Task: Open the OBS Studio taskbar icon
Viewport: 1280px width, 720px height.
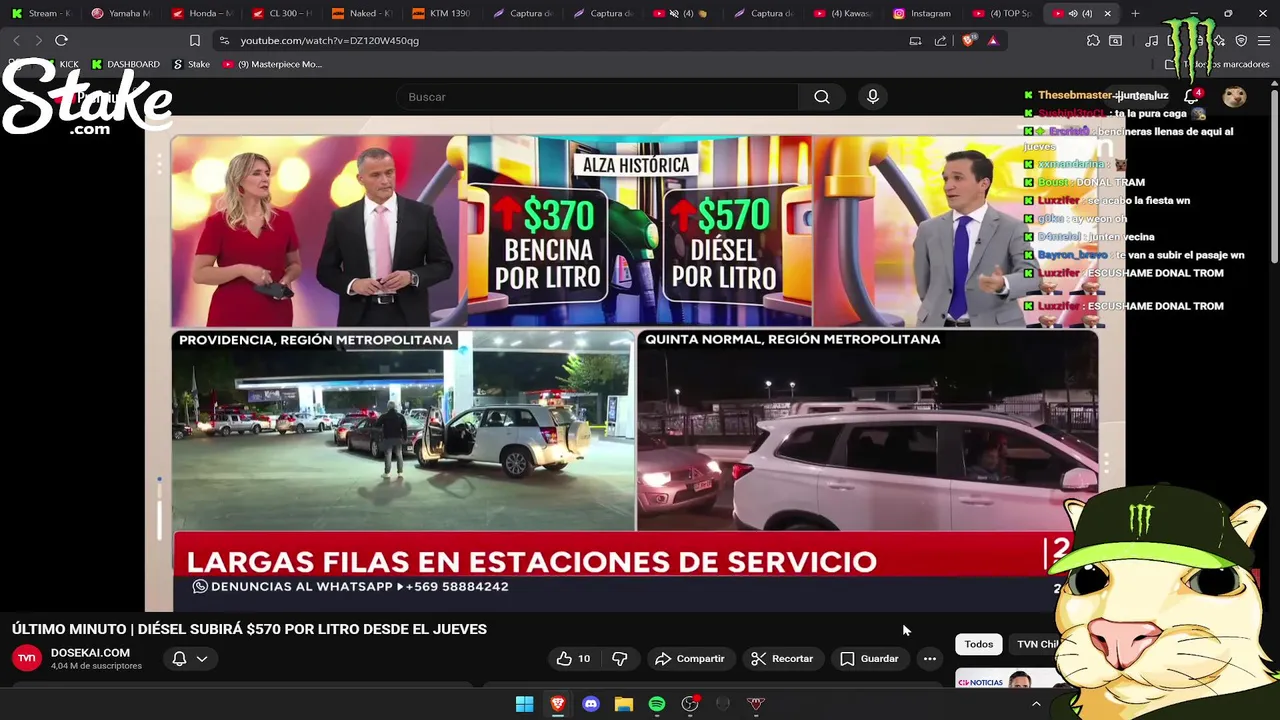Action: point(690,704)
